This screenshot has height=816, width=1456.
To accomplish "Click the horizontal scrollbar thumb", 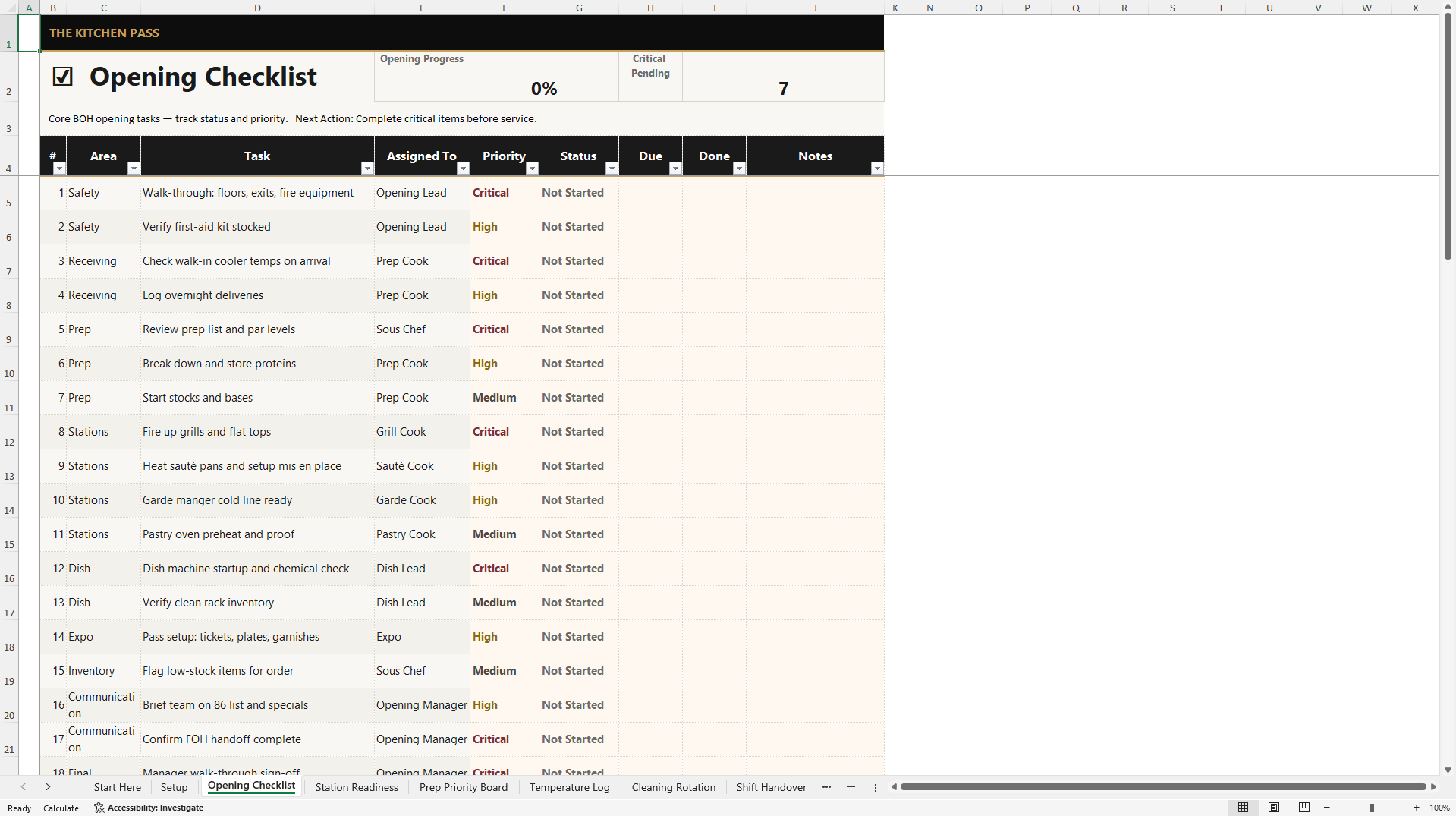I will pos(1163,787).
